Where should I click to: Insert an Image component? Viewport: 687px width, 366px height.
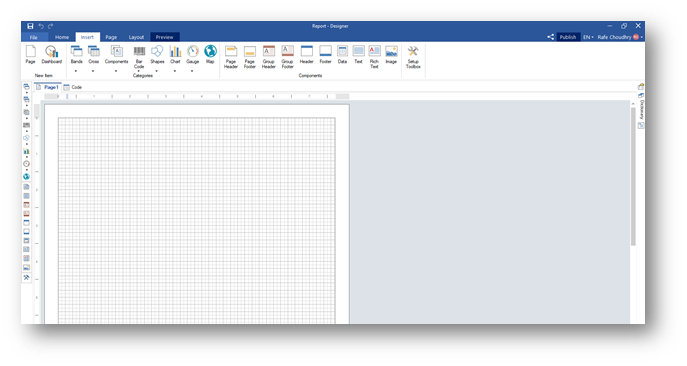tap(391, 55)
